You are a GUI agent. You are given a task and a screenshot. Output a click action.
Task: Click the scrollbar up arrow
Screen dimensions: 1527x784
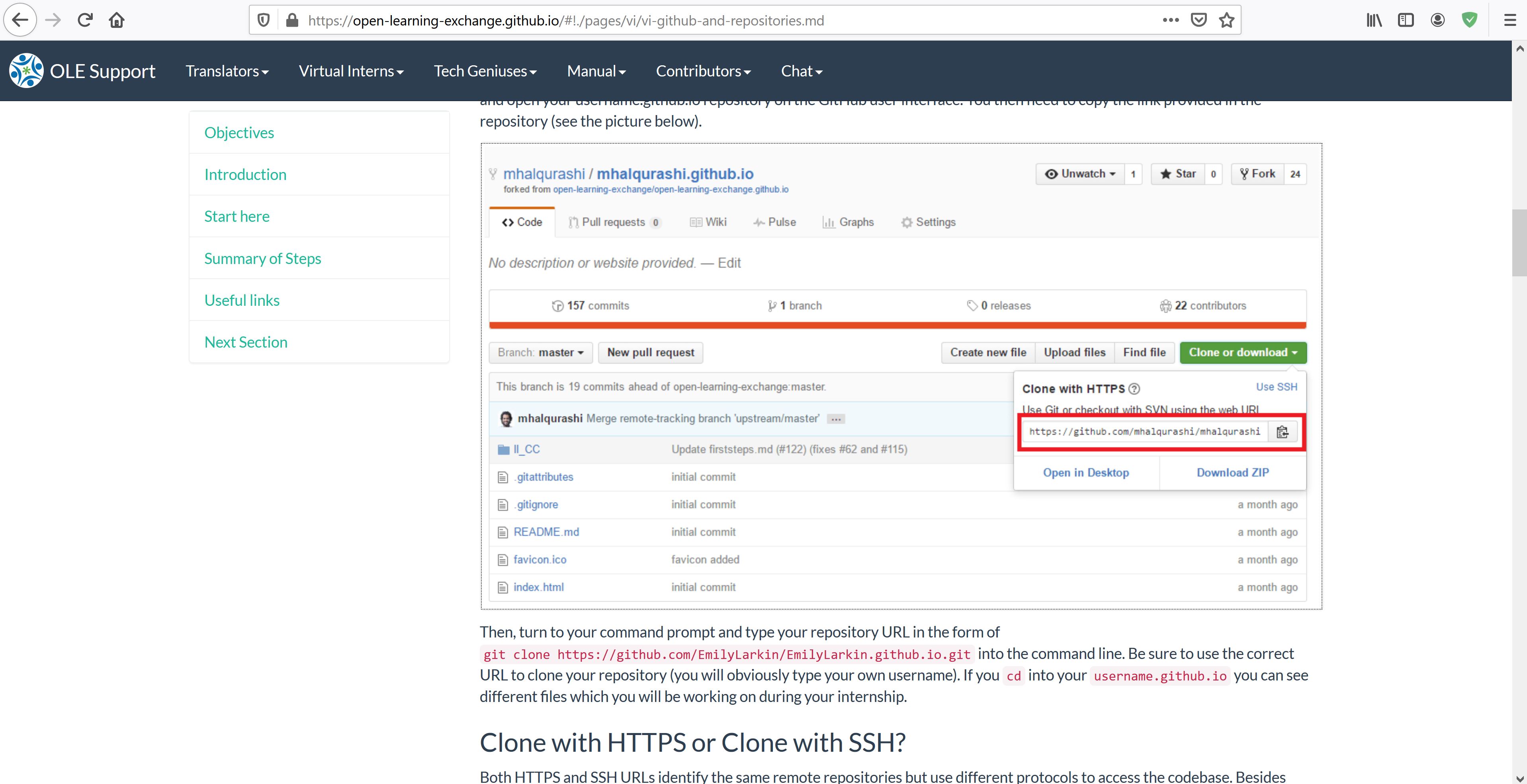pyautogui.click(x=1519, y=49)
